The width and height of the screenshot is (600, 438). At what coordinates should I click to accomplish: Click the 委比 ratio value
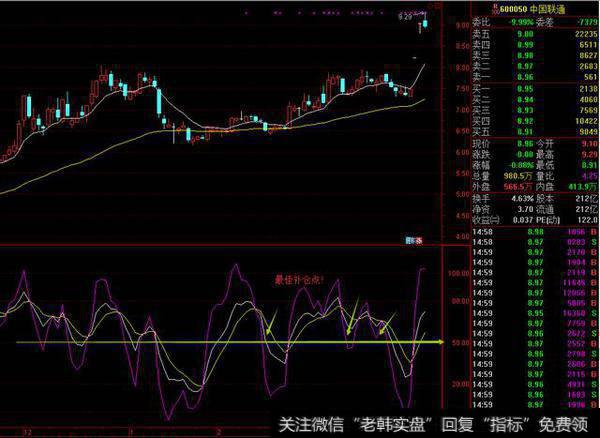[x=520, y=23]
